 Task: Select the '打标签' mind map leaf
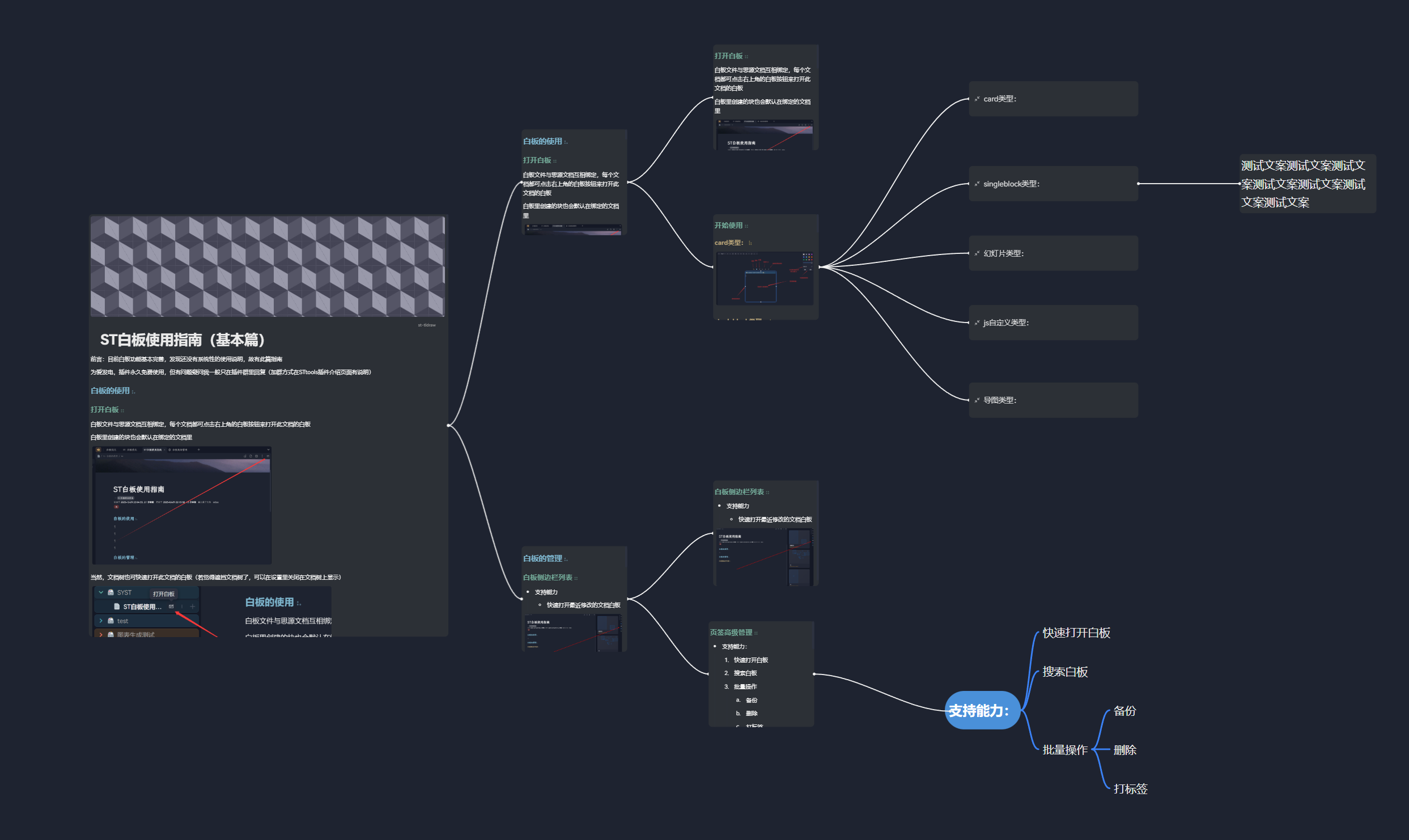pos(1130,789)
